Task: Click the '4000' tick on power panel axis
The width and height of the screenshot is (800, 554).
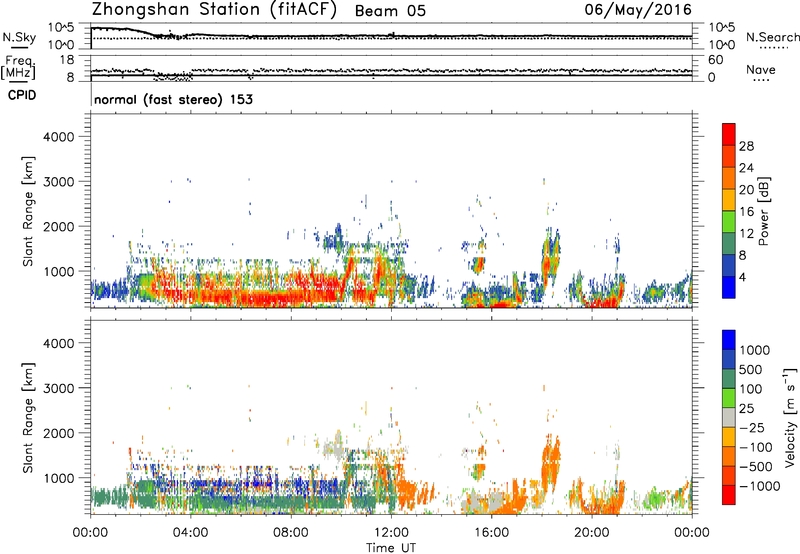Action: (x=59, y=137)
